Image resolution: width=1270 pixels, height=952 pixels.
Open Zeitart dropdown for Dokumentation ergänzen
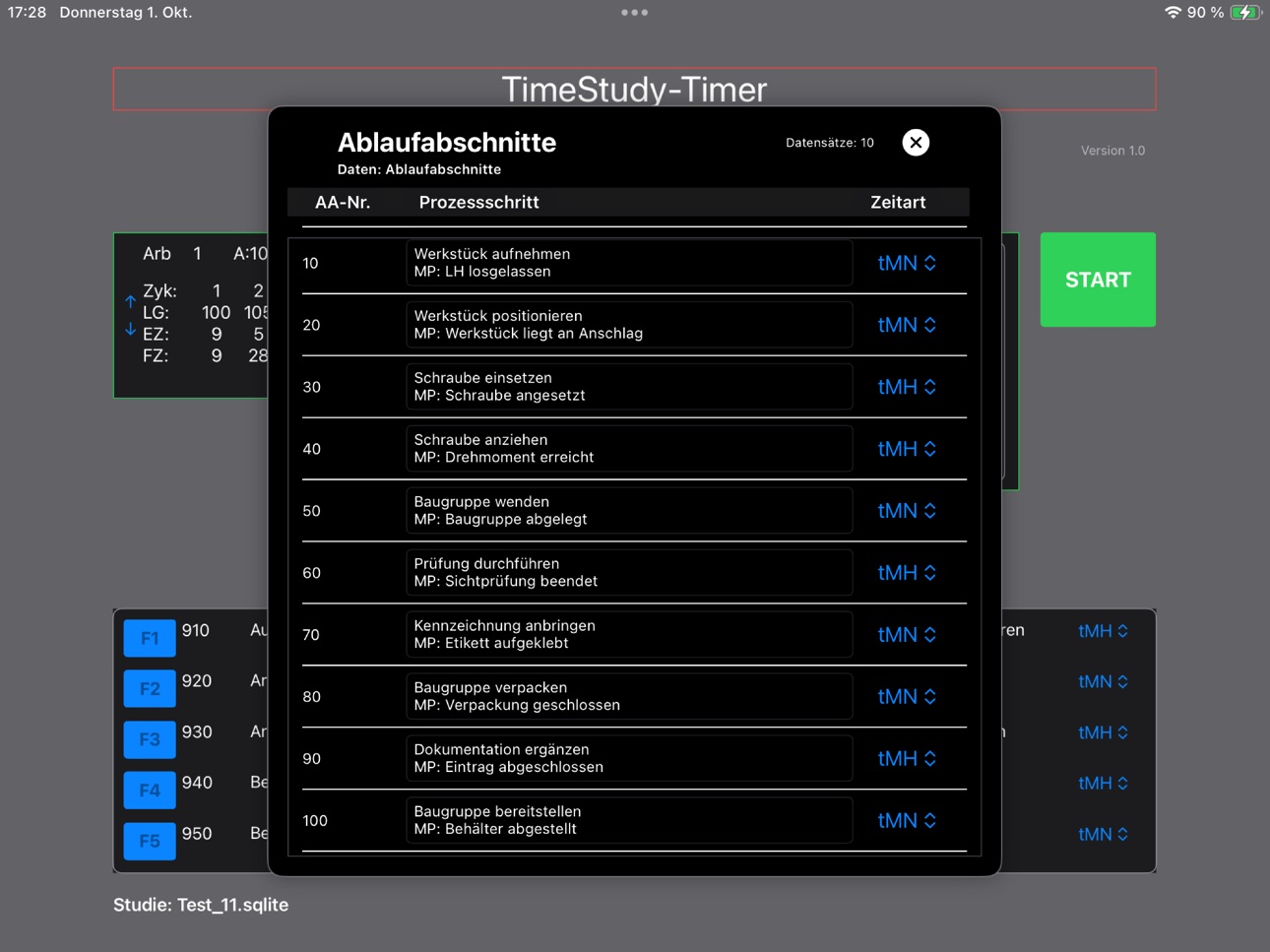click(907, 759)
